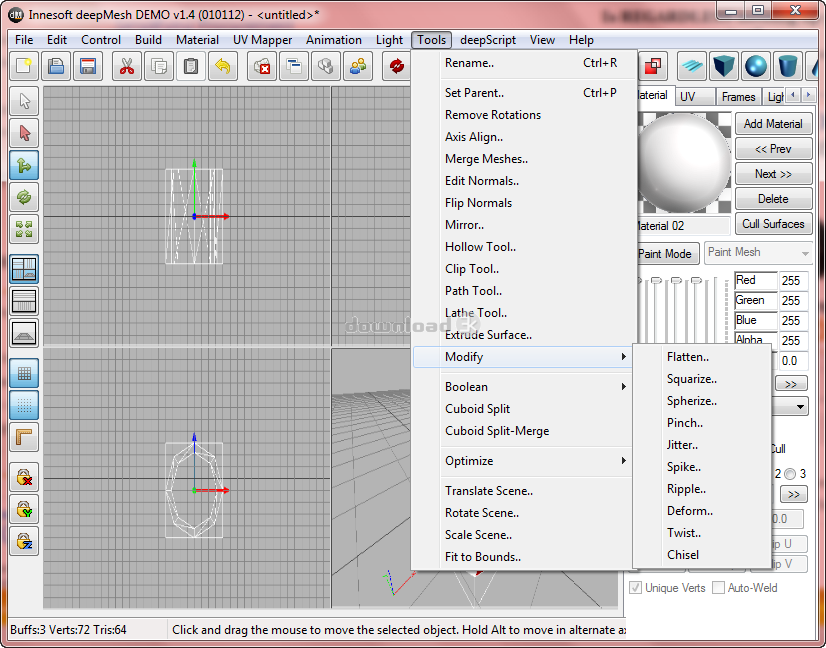Click the Save floppy disk icon
The width and height of the screenshot is (826, 648).
point(87,66)
